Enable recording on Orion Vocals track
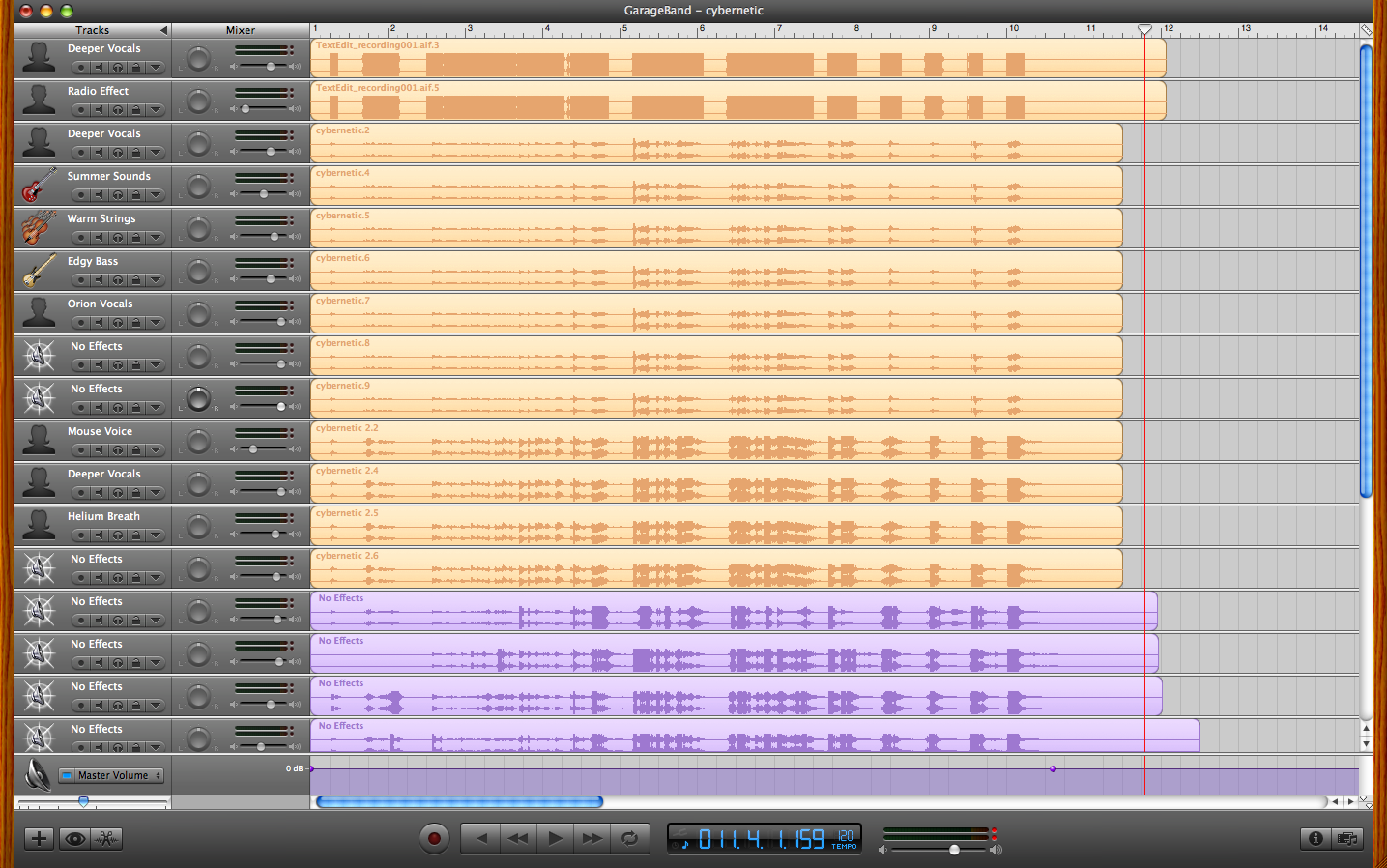 (81, 323)
